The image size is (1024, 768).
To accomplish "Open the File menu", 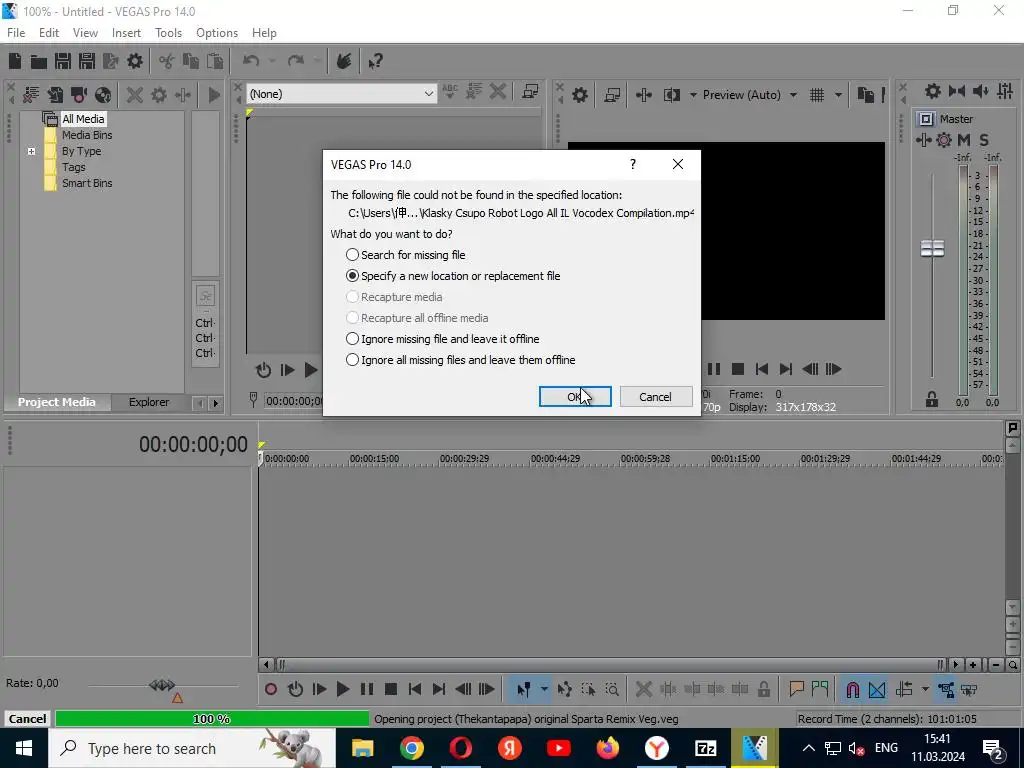I will click(16, 33).
